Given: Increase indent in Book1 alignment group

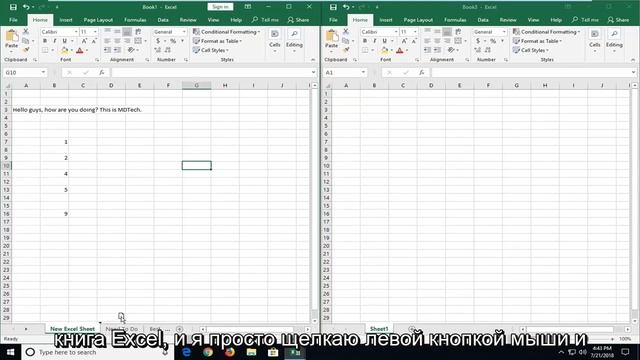Looking at the screenshot, I should [x=118, y=50].
